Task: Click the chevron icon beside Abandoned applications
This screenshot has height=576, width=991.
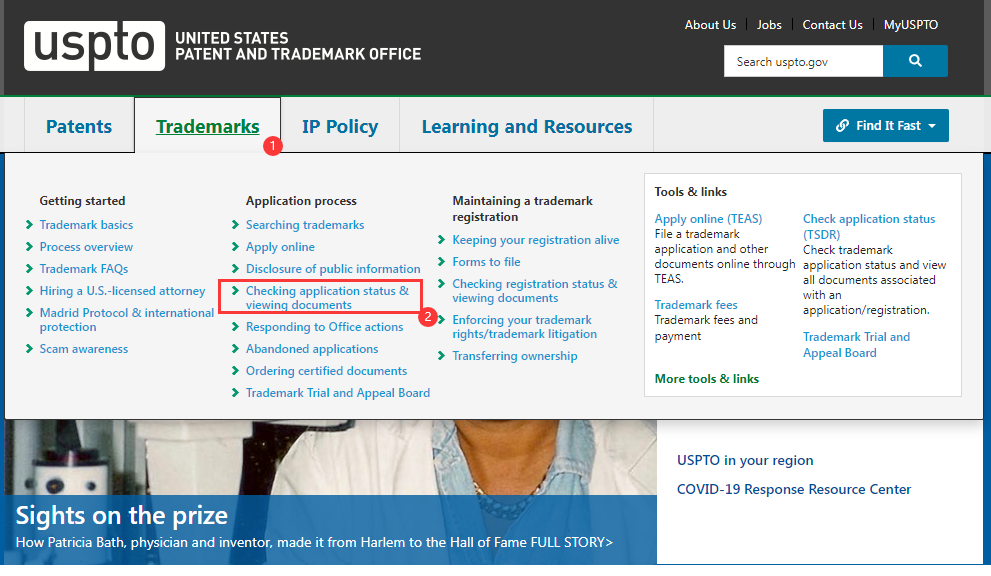Action: 235,348
